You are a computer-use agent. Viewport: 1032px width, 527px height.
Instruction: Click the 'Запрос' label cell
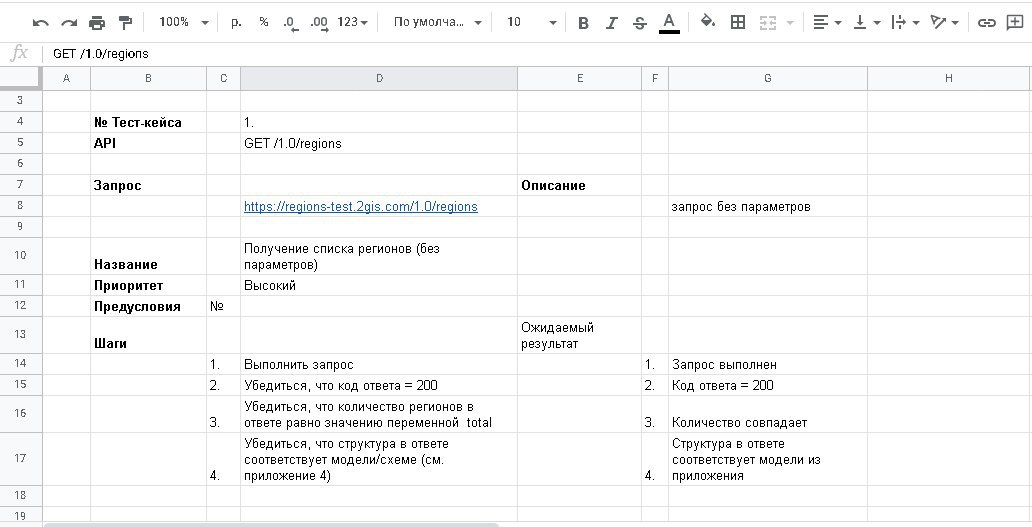(x=148, y=186)
